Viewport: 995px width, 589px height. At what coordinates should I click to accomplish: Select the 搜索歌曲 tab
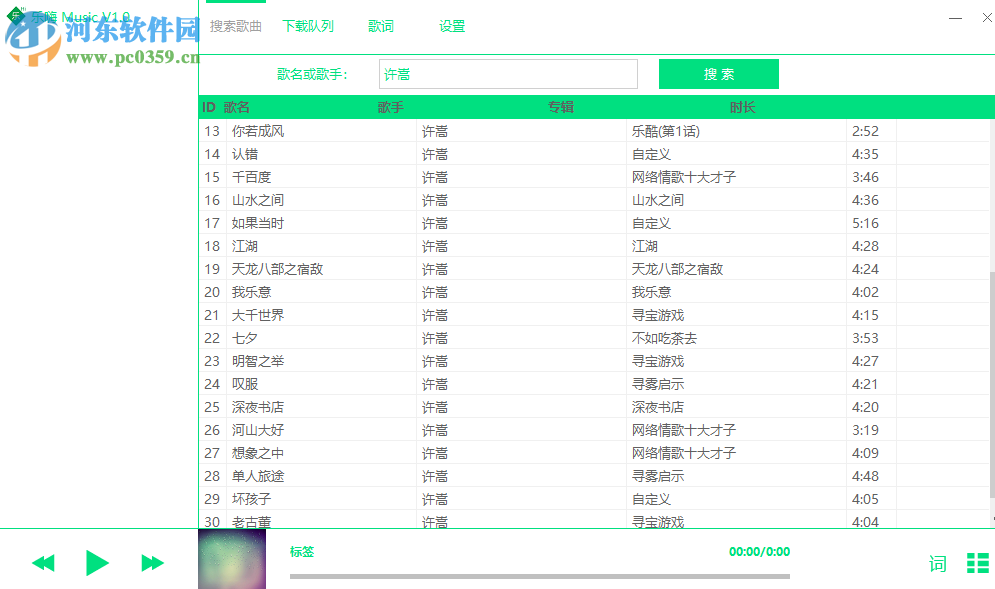[235, 26]
